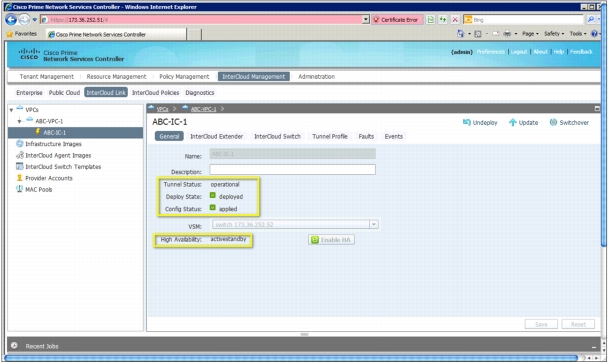Click the Cisco Prime browser tab

click(116, 34)
